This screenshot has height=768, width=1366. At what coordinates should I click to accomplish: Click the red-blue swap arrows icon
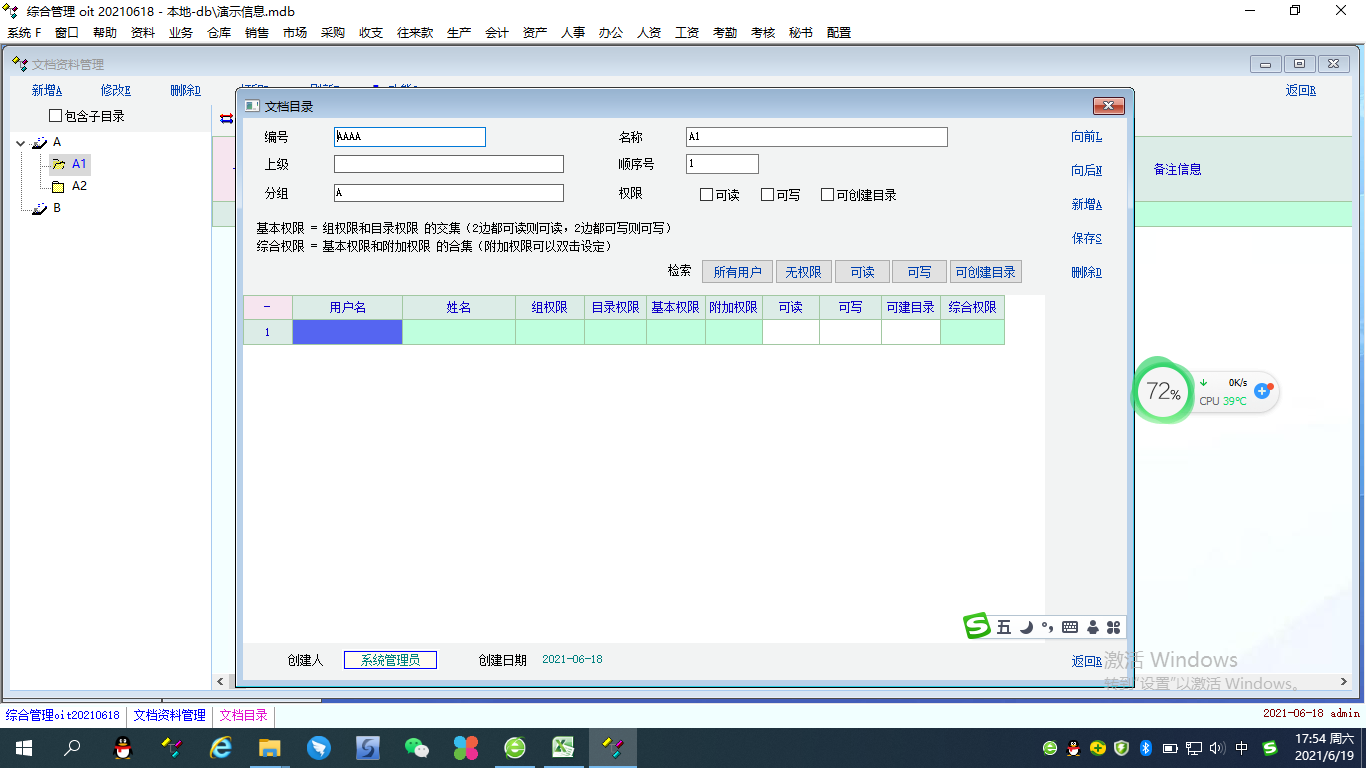[226, 118]
